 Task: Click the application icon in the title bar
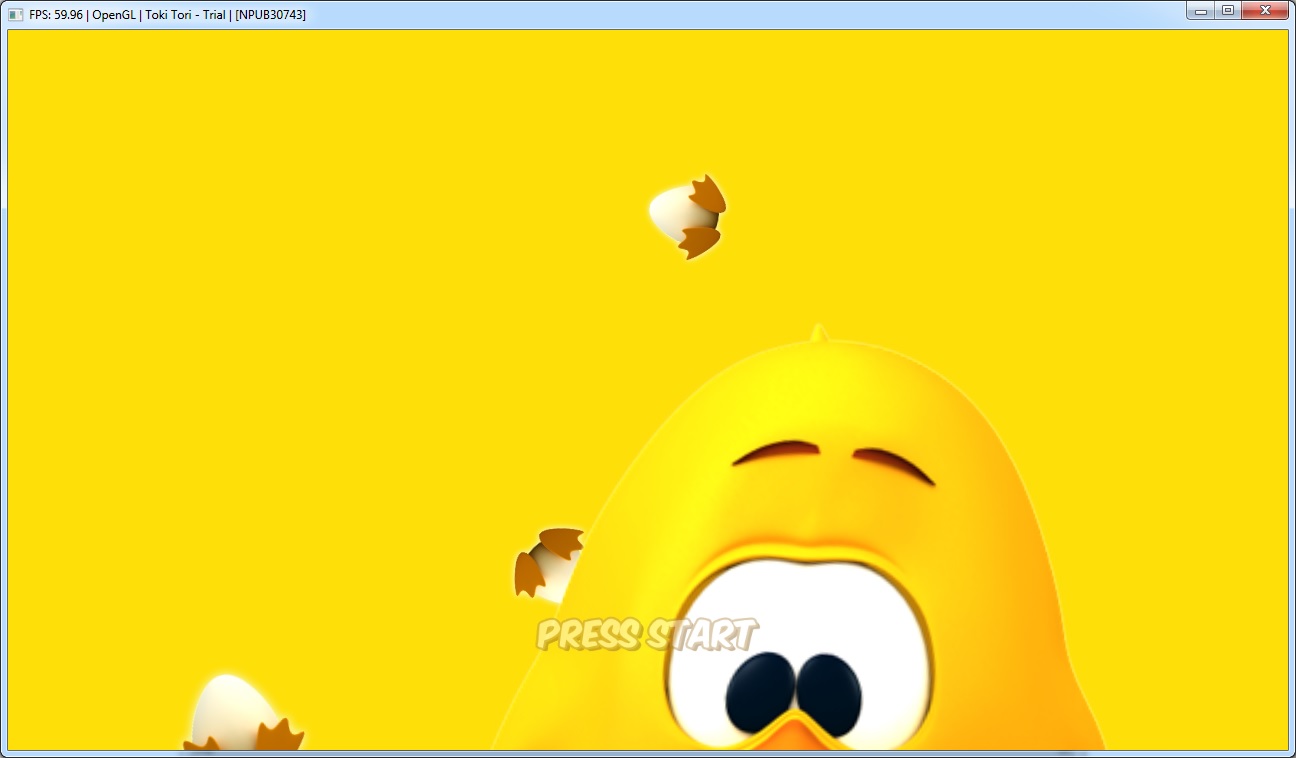(x=15, y=14)
